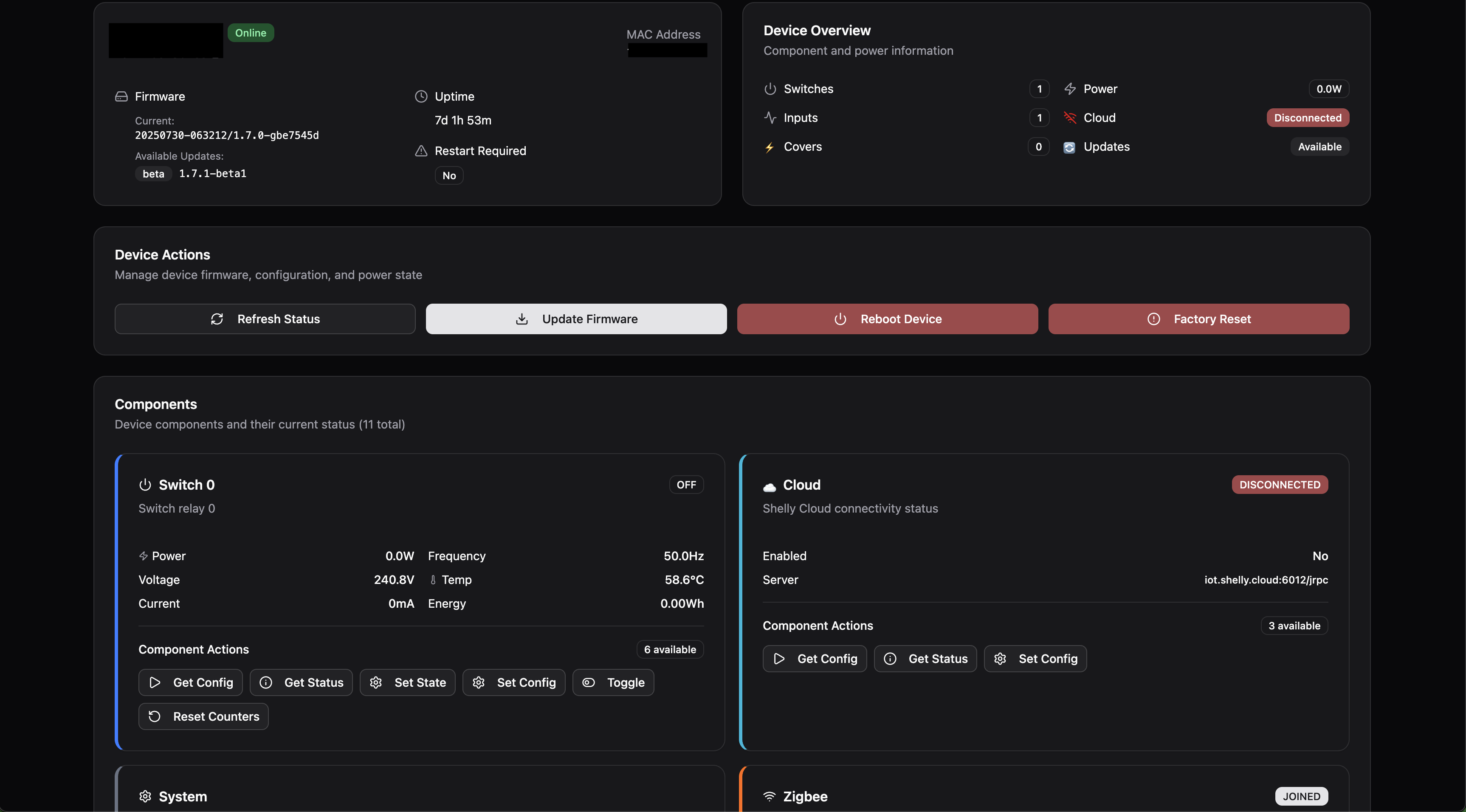Click the Available updates badge
The image size is (1466, 812).
click(x=1320, y=147)
